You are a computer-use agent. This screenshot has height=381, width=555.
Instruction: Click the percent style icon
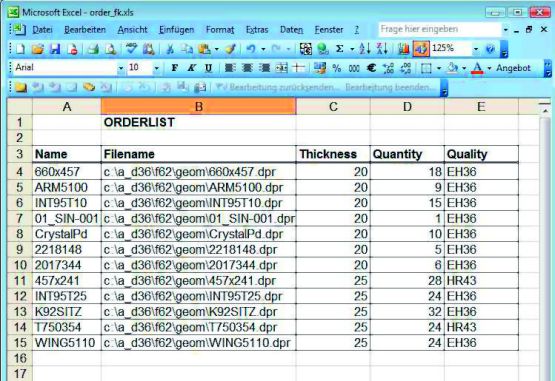(337, 68)
